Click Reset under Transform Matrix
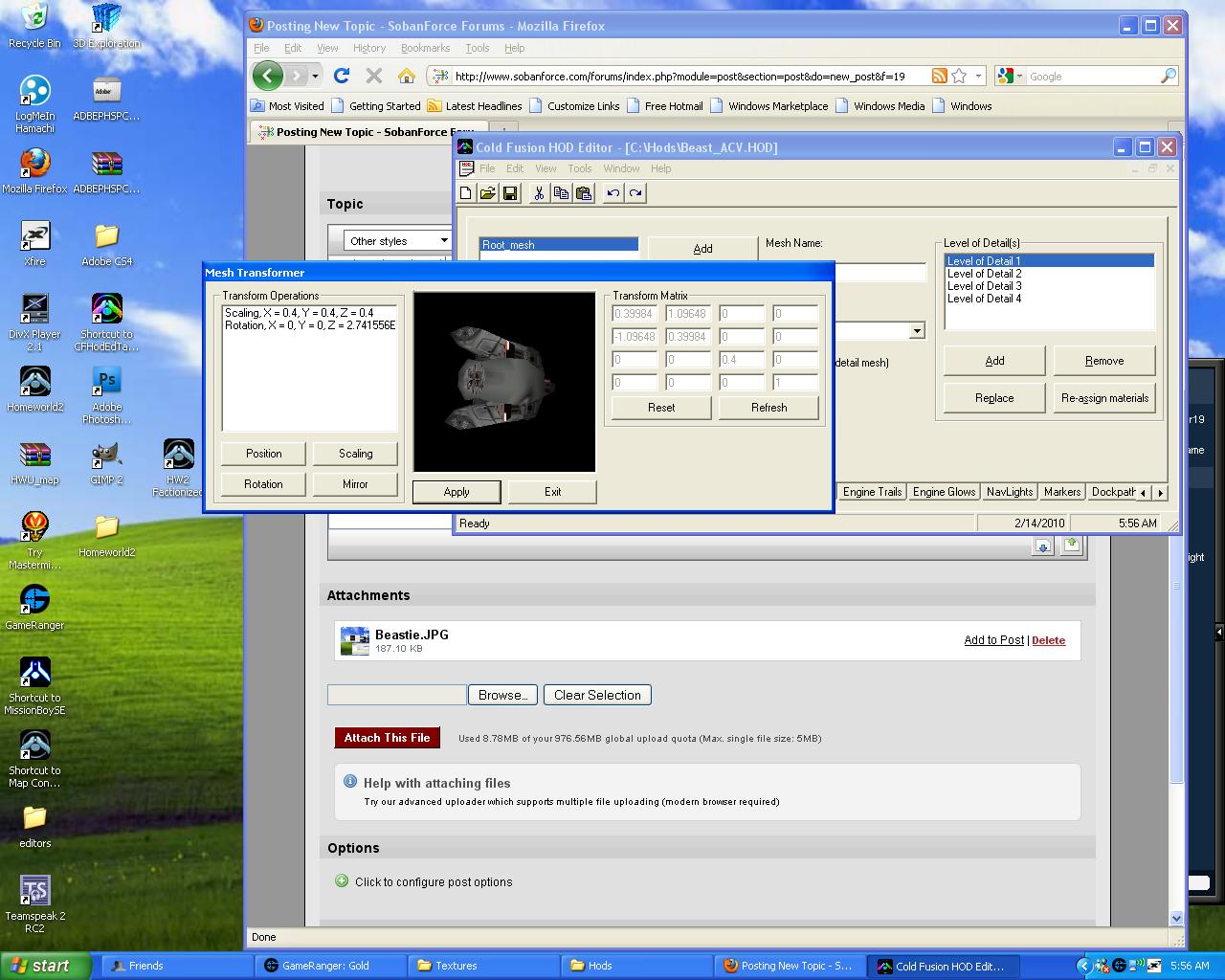 pos(661,408)
